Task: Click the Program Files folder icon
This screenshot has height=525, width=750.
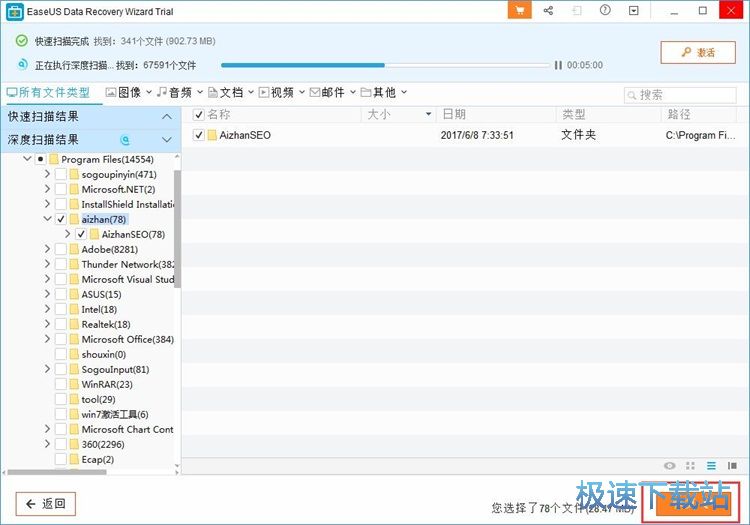Action: 54,159
